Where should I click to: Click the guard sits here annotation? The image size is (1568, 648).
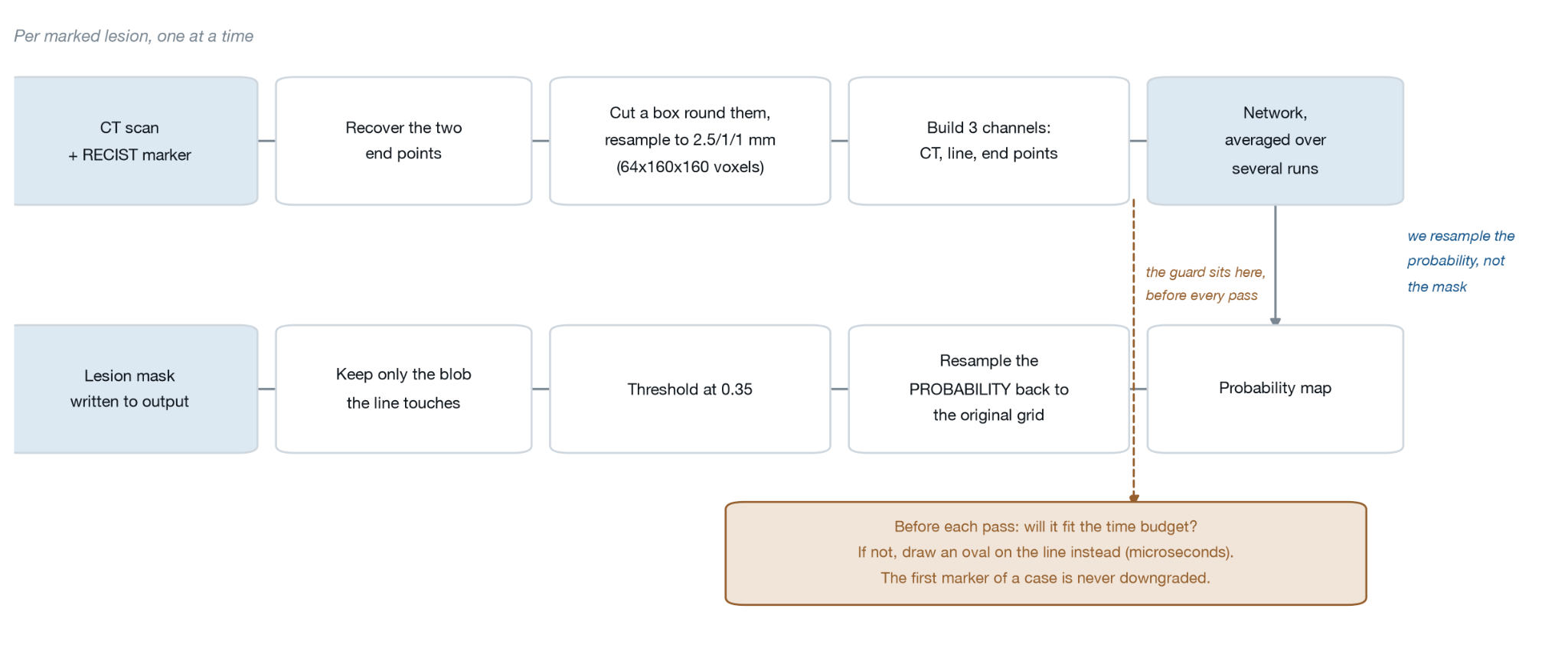point(1205,284)
